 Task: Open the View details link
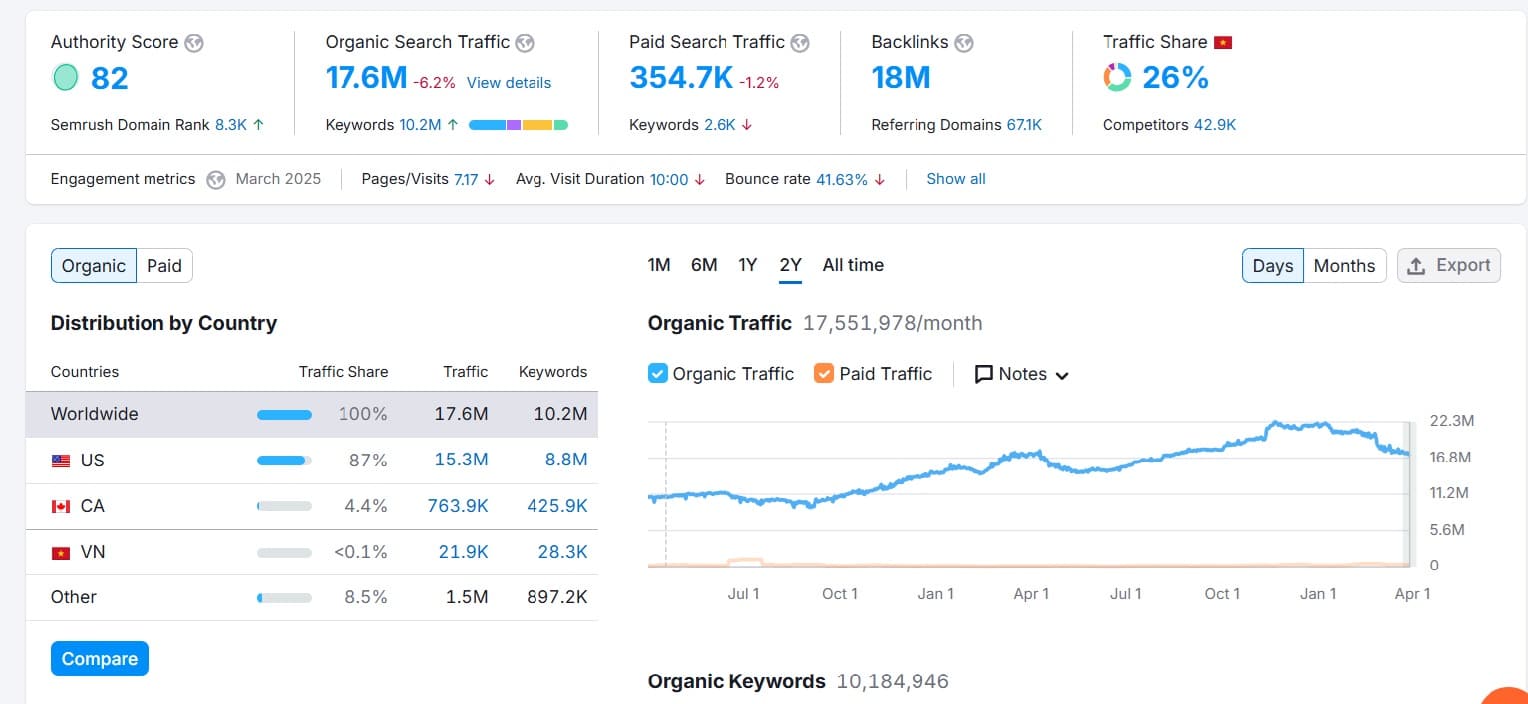coord(509,83)
